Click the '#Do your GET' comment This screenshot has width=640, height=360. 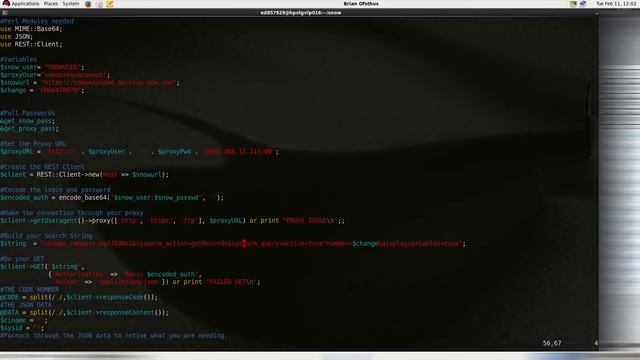22,259
